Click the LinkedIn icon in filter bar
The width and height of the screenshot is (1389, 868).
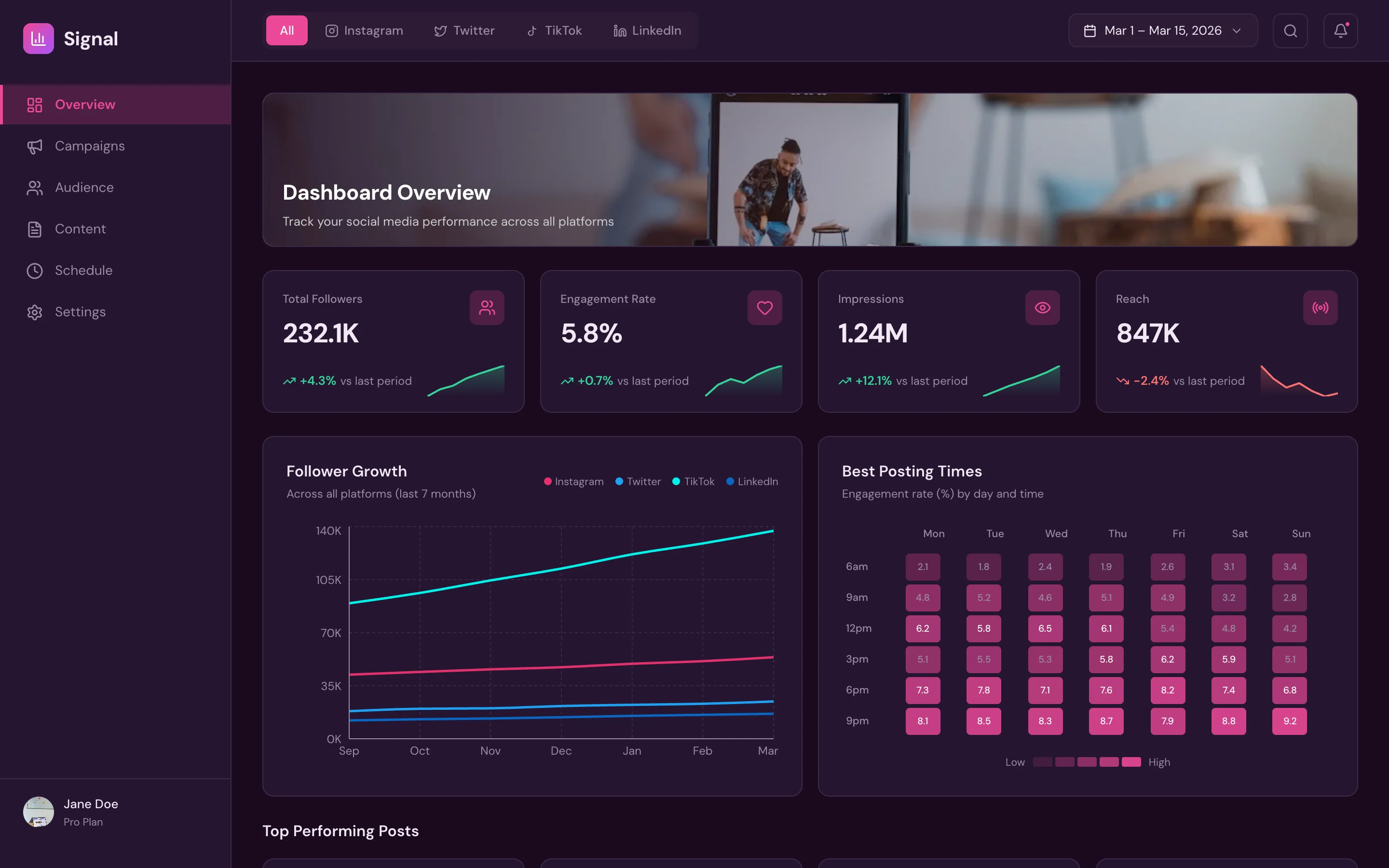pyautogui.click(x=619, y=30)
